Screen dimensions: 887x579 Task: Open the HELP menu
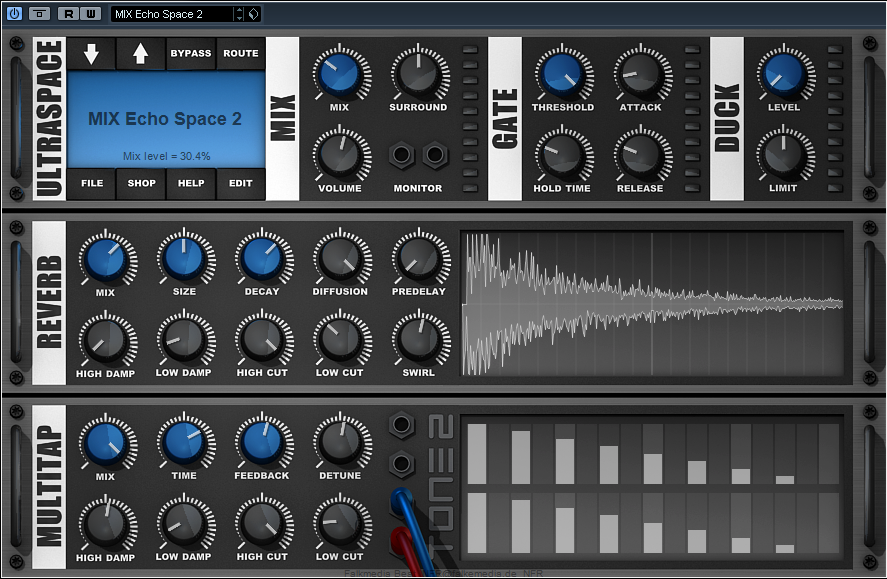191,183
